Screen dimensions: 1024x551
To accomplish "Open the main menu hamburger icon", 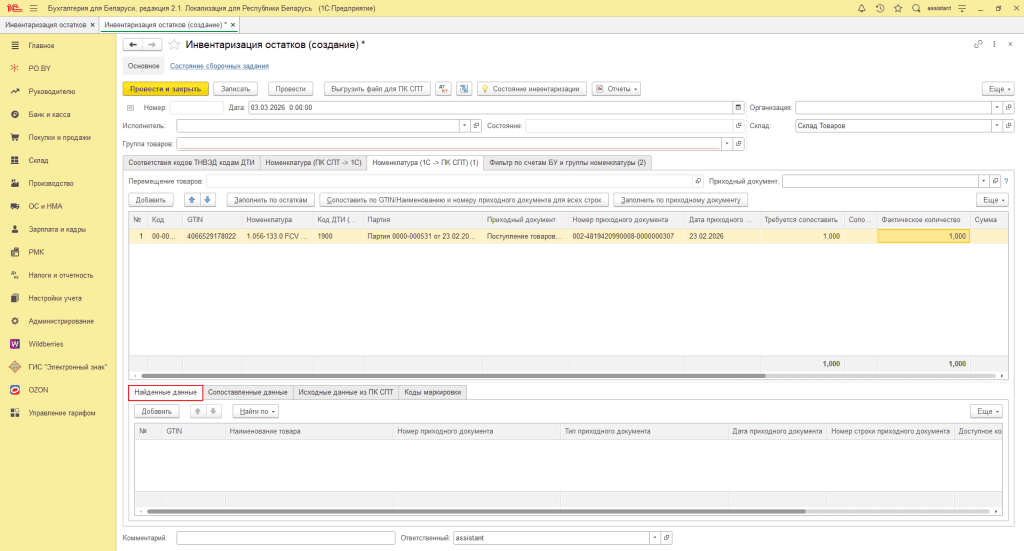I will coord(33,8).
